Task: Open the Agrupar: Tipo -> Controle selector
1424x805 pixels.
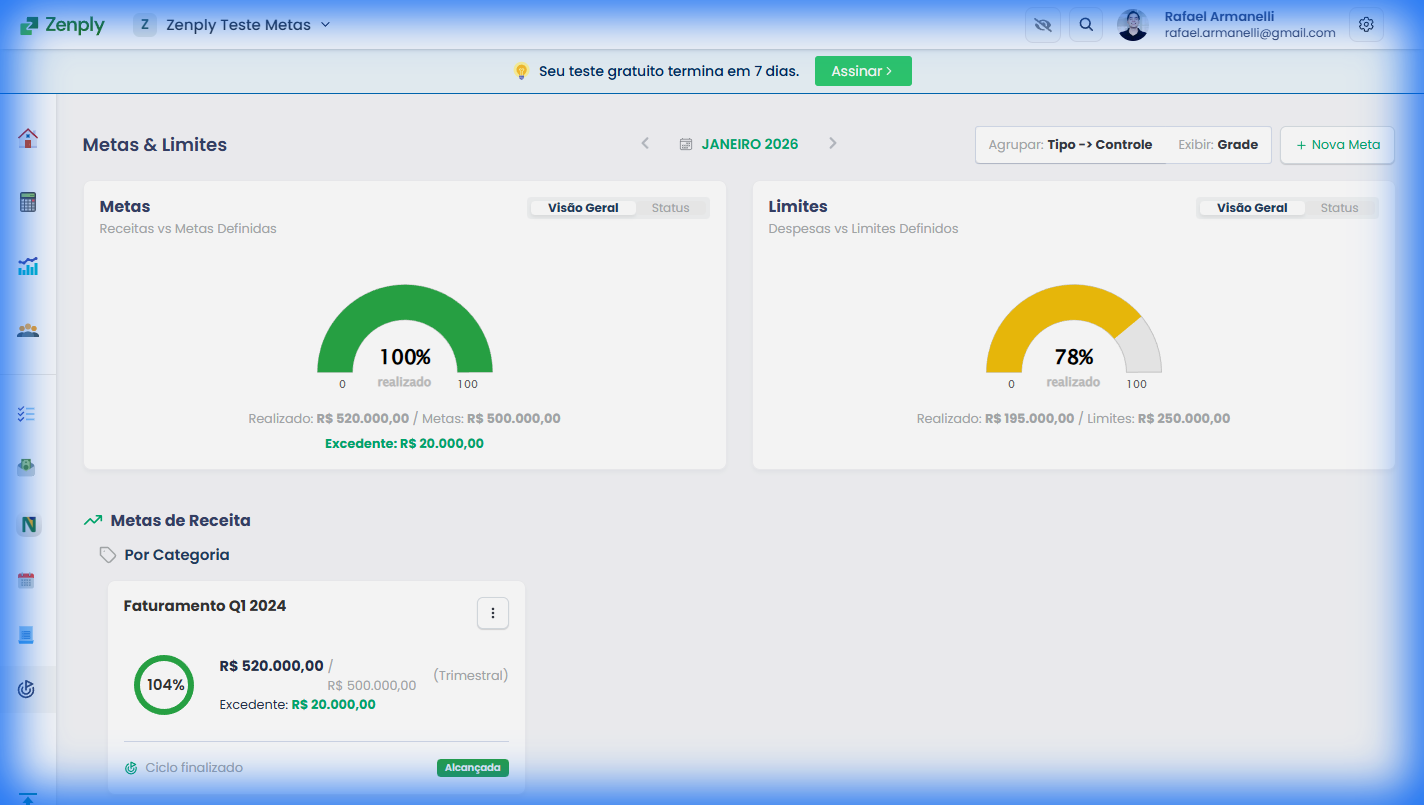Action: 1070,145
